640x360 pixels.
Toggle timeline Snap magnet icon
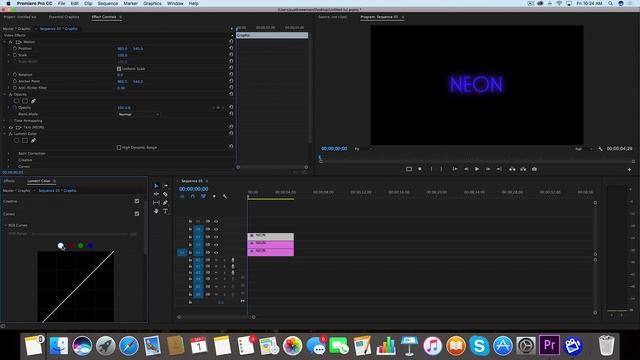pos(193,196)
